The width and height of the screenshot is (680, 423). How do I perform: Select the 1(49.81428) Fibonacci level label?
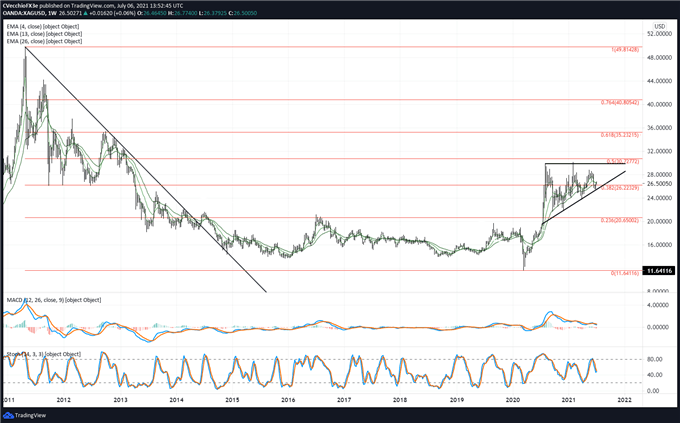click(x=625, y=50)
